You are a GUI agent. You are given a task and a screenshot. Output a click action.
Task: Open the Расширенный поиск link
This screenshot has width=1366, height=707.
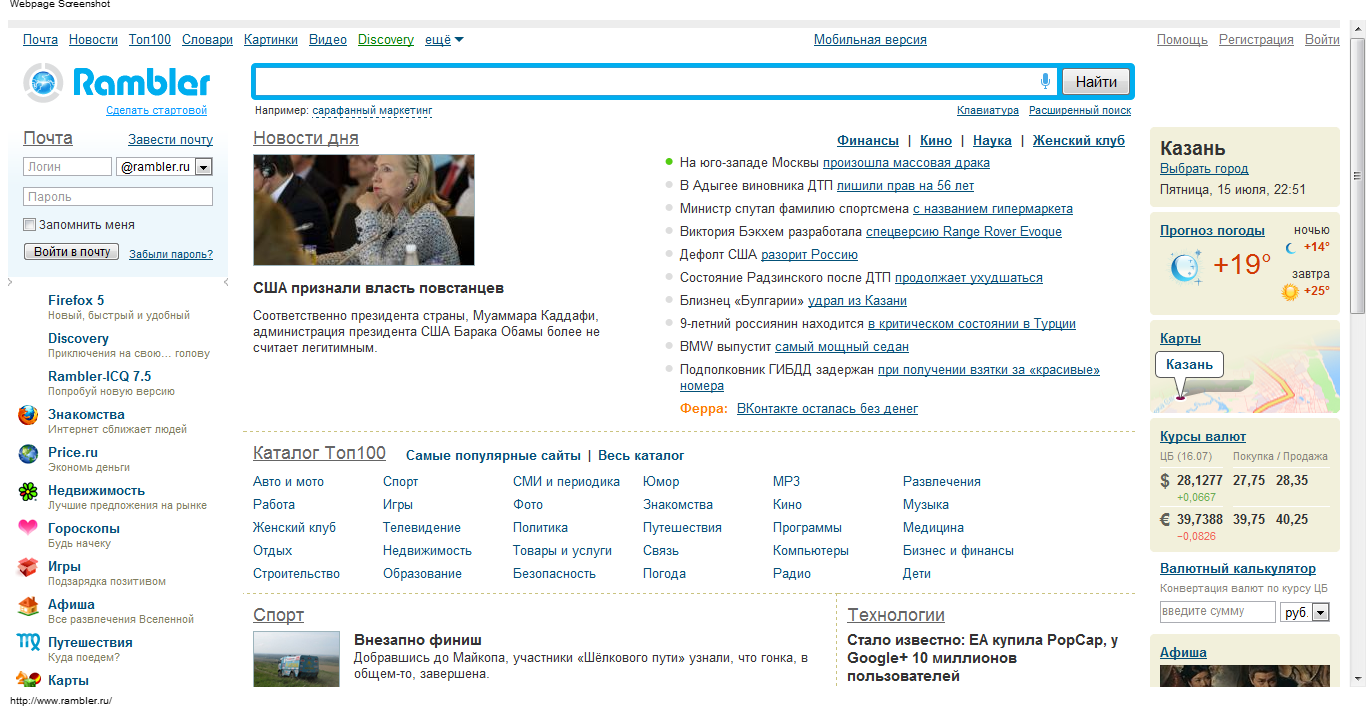pos(1080,111)
